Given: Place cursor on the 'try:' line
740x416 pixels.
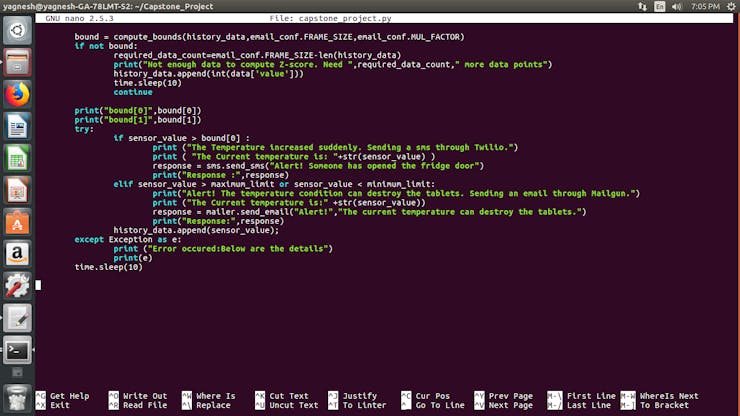Looking at the screenshot, I should click(84, 129).
